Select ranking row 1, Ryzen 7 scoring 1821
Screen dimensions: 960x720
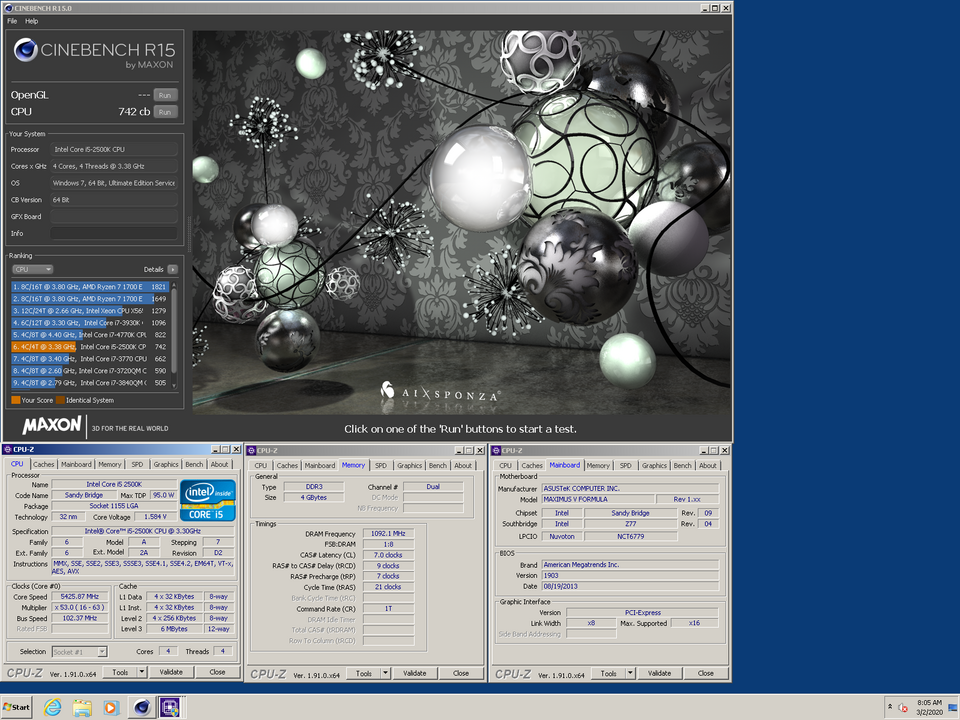pos(90,287)
